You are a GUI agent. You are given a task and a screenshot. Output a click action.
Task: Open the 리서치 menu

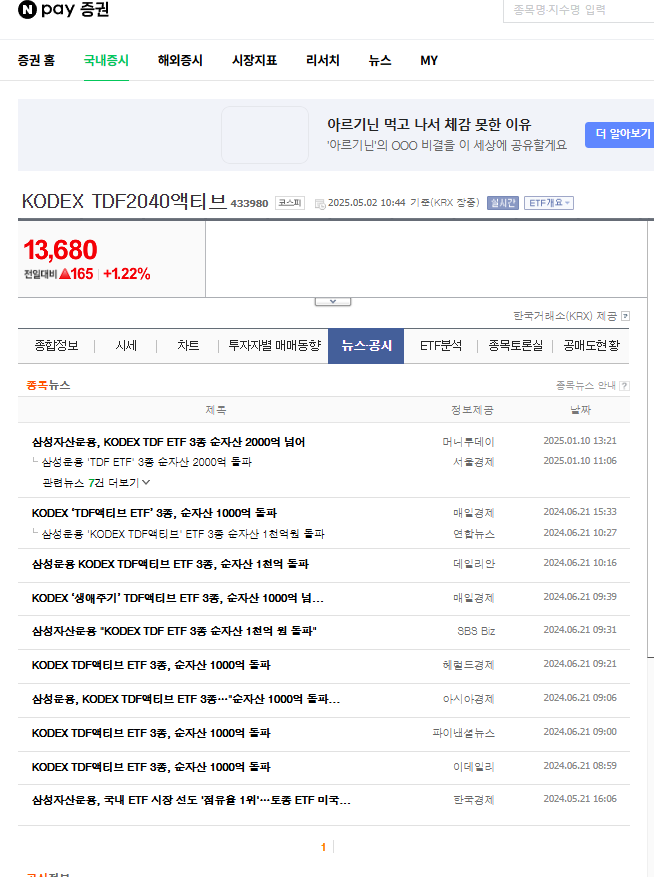tap(323, 60)
